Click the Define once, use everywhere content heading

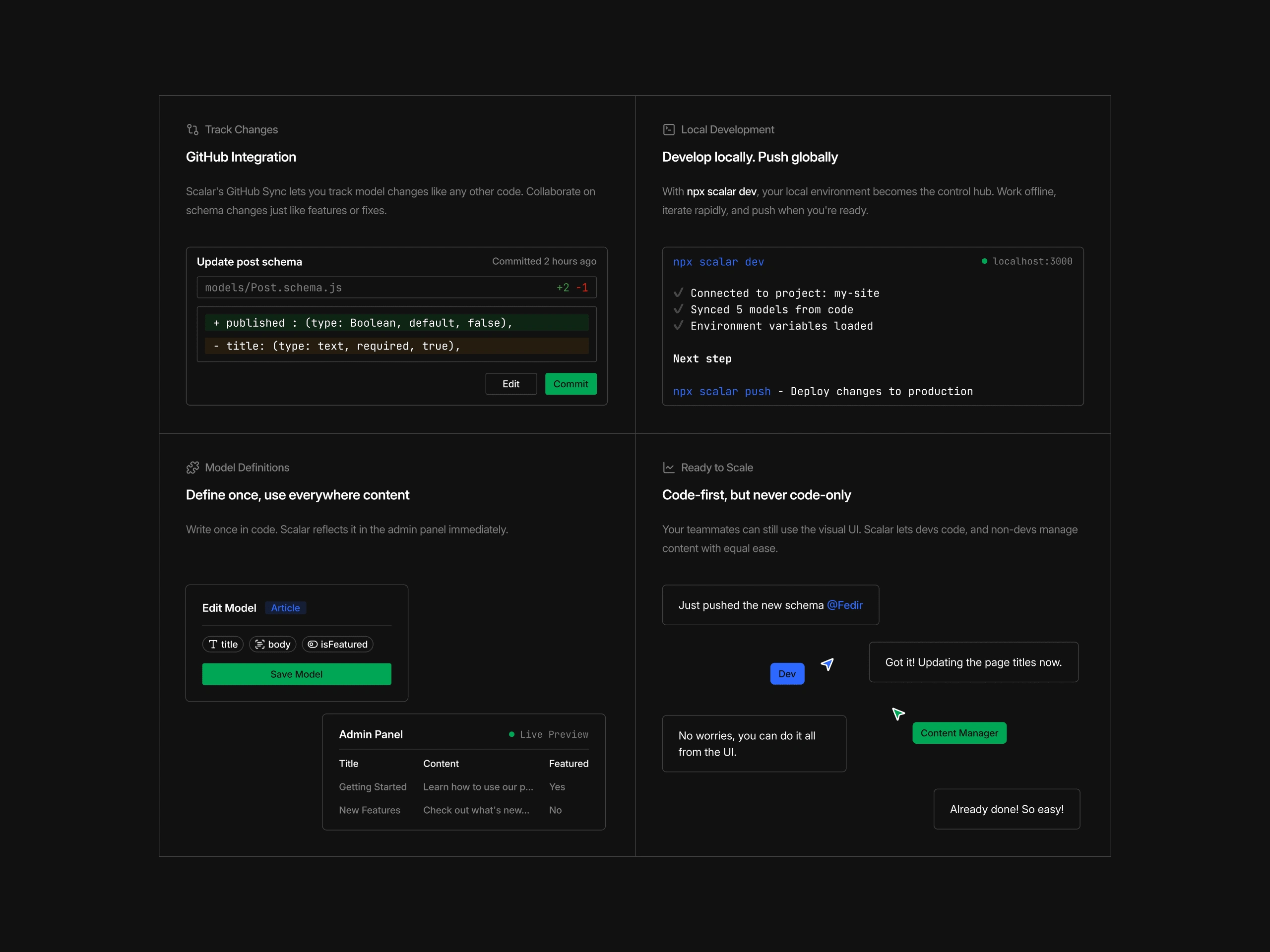point(297,495)
